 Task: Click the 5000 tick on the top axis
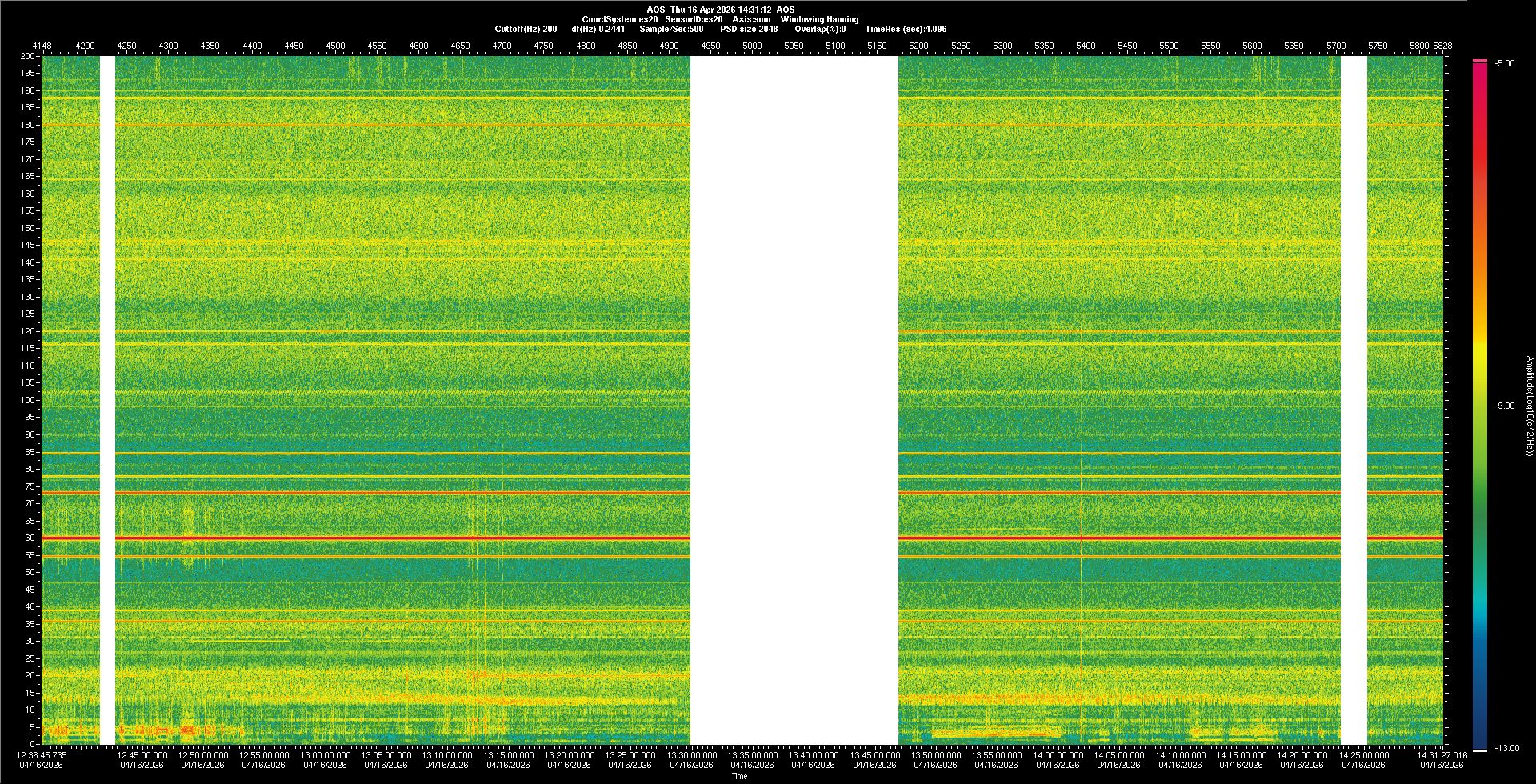pyautogui.click(x=752, y=46)
